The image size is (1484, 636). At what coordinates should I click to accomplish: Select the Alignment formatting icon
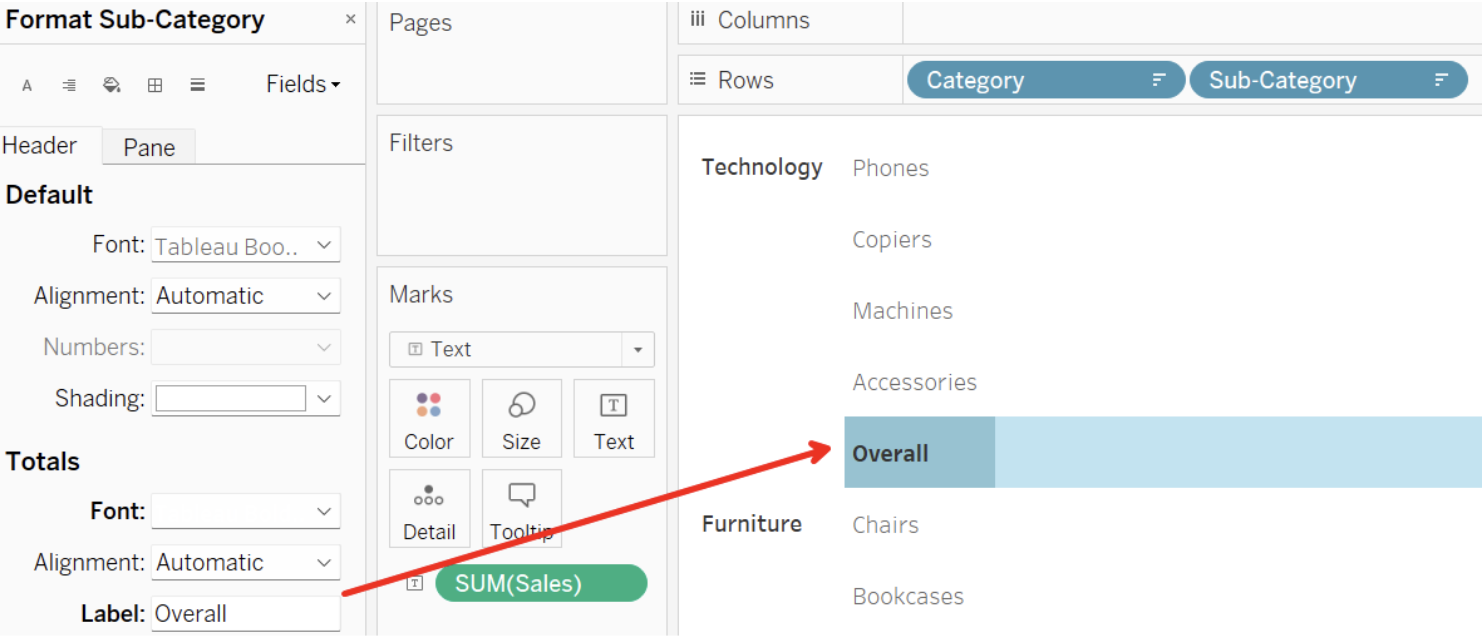[x=68, y=85]
